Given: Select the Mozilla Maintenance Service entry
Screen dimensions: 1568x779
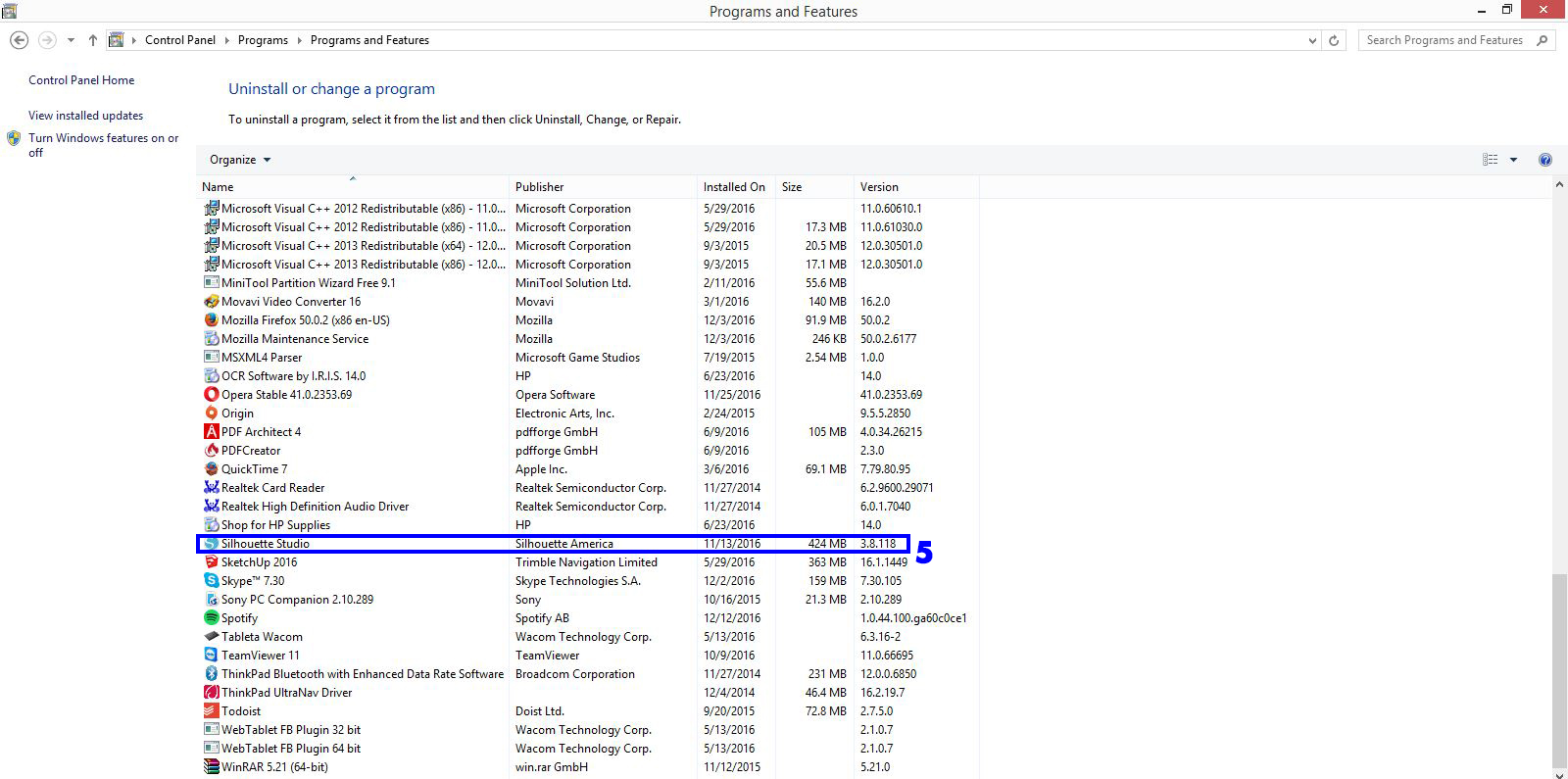Looking at the screenshot, I should 295,339.
